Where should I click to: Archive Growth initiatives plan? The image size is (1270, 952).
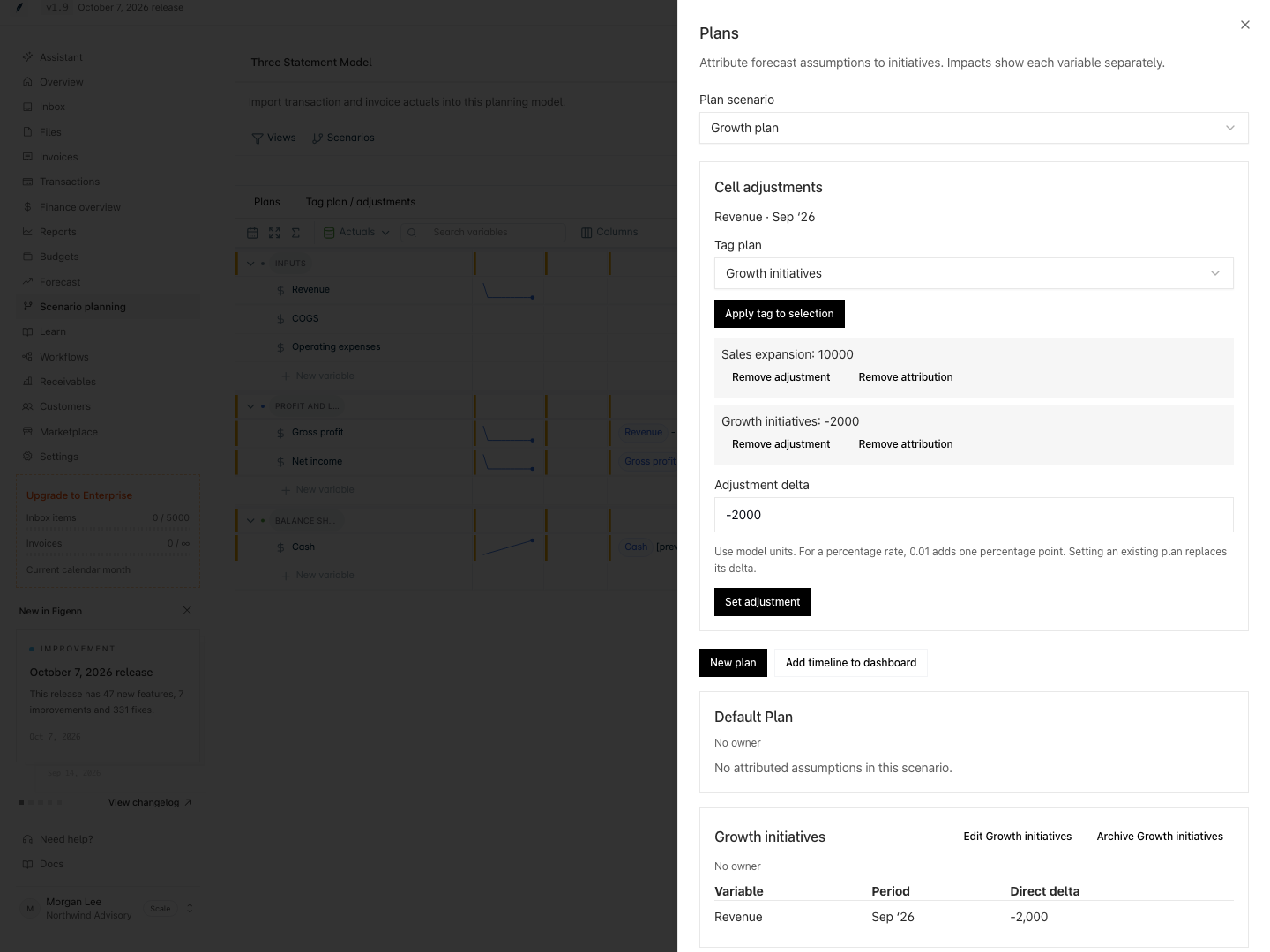pyautogui.click(x=1160, y=837)
